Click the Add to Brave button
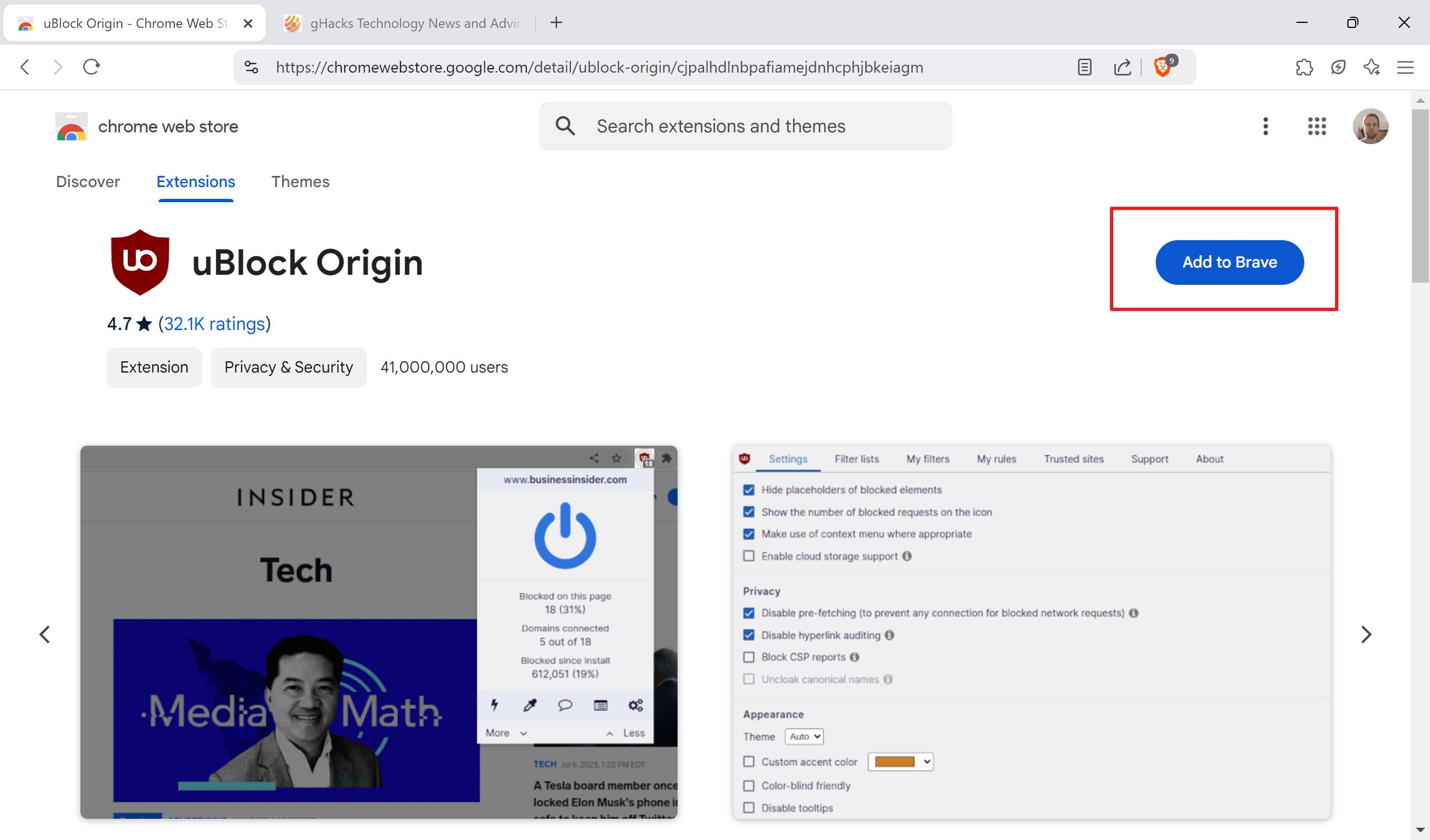This screenshot has height=840, width=1430. point(1229,262)
